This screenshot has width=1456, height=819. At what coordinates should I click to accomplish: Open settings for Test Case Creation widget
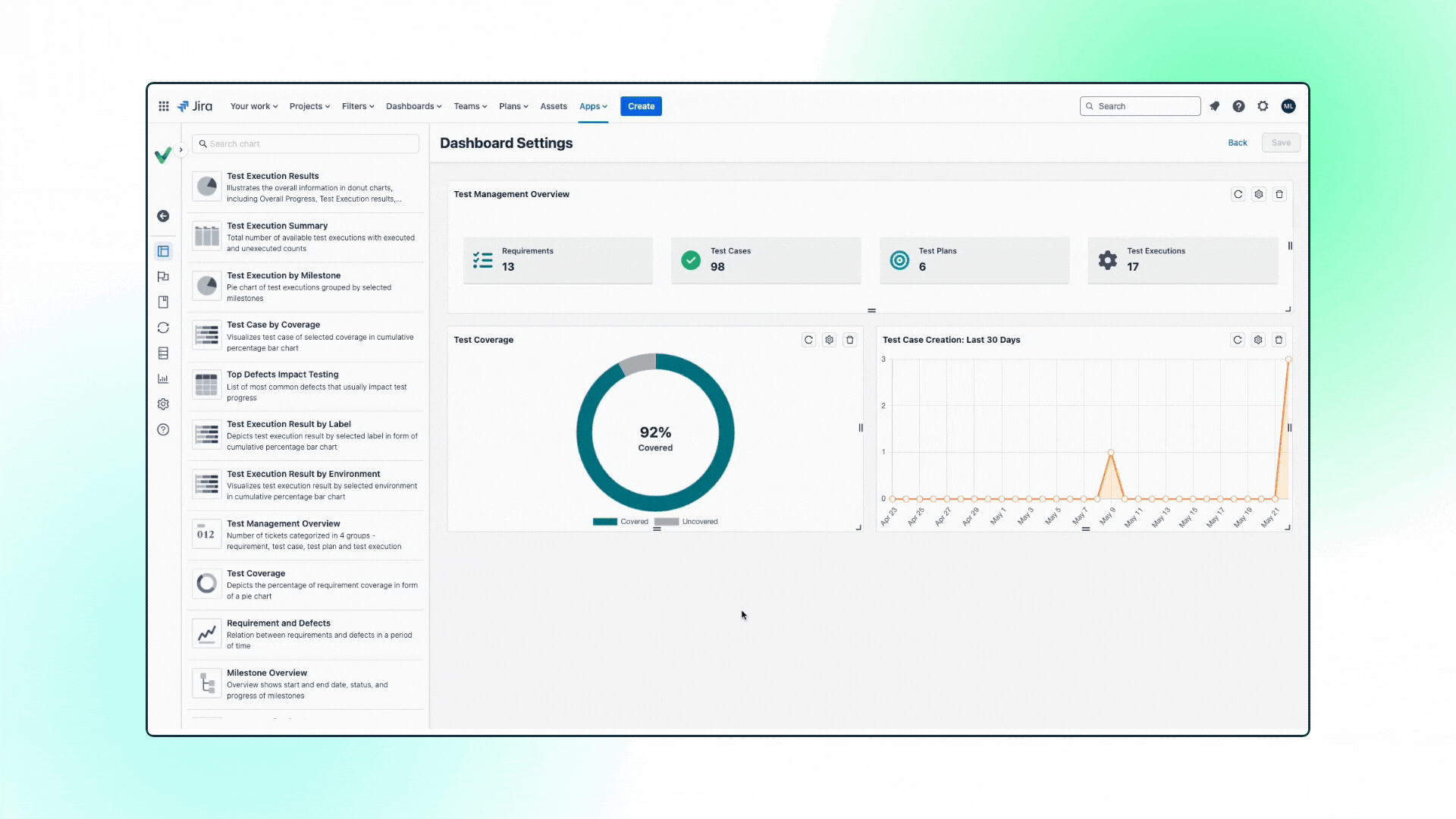coord(1259,340)
